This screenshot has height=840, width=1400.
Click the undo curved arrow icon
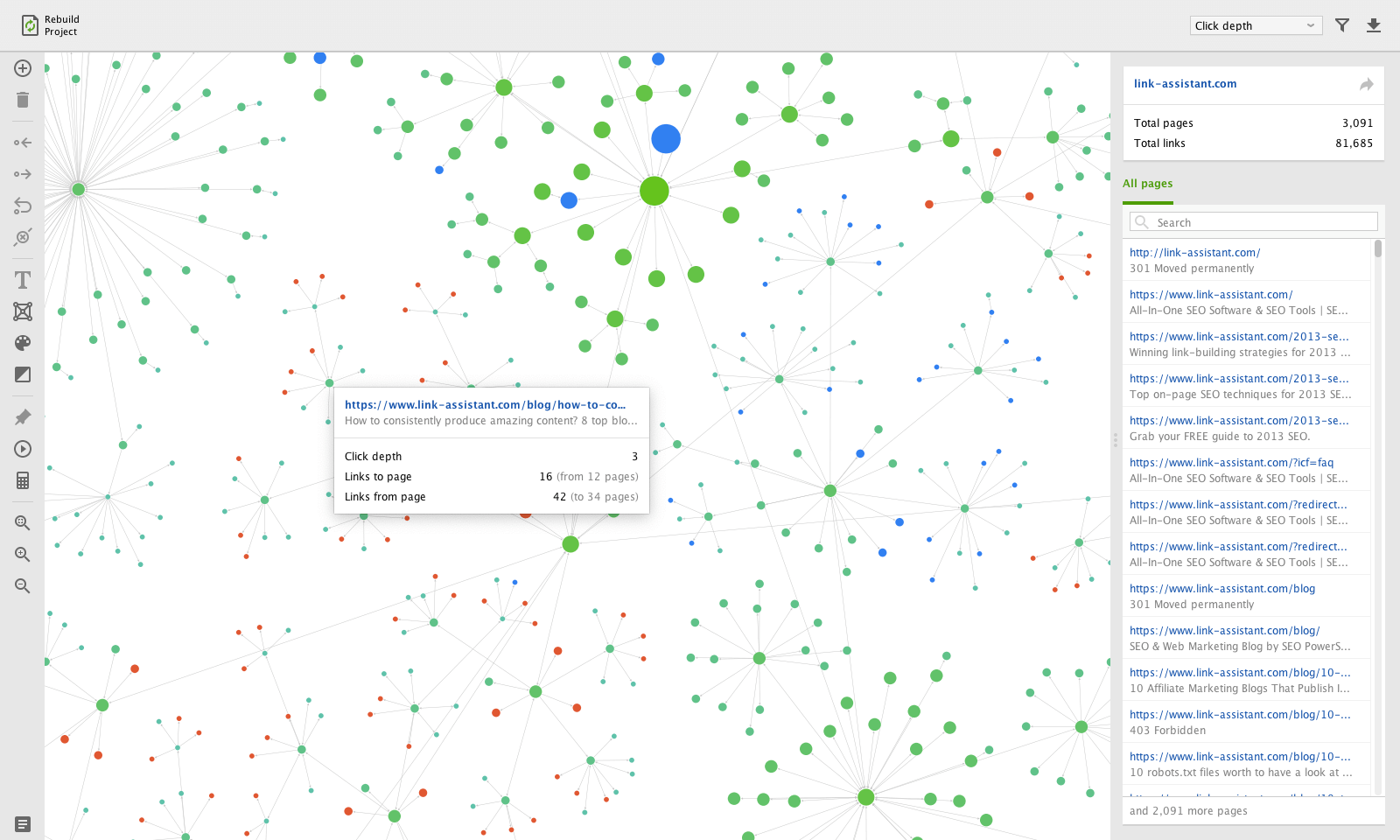point(23,206)
